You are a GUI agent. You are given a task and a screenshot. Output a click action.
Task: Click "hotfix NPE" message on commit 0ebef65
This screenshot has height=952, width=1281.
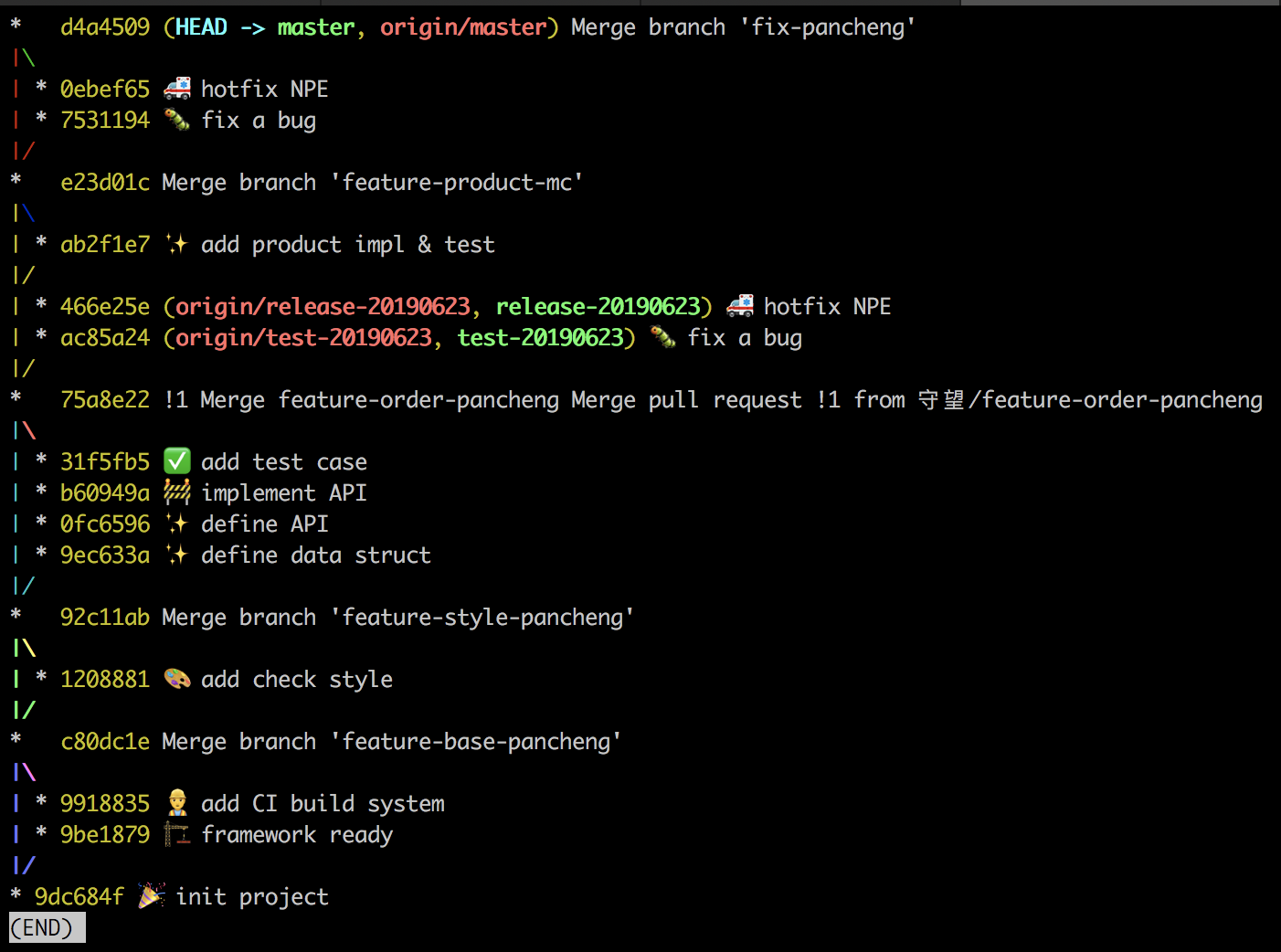(265, 89)
